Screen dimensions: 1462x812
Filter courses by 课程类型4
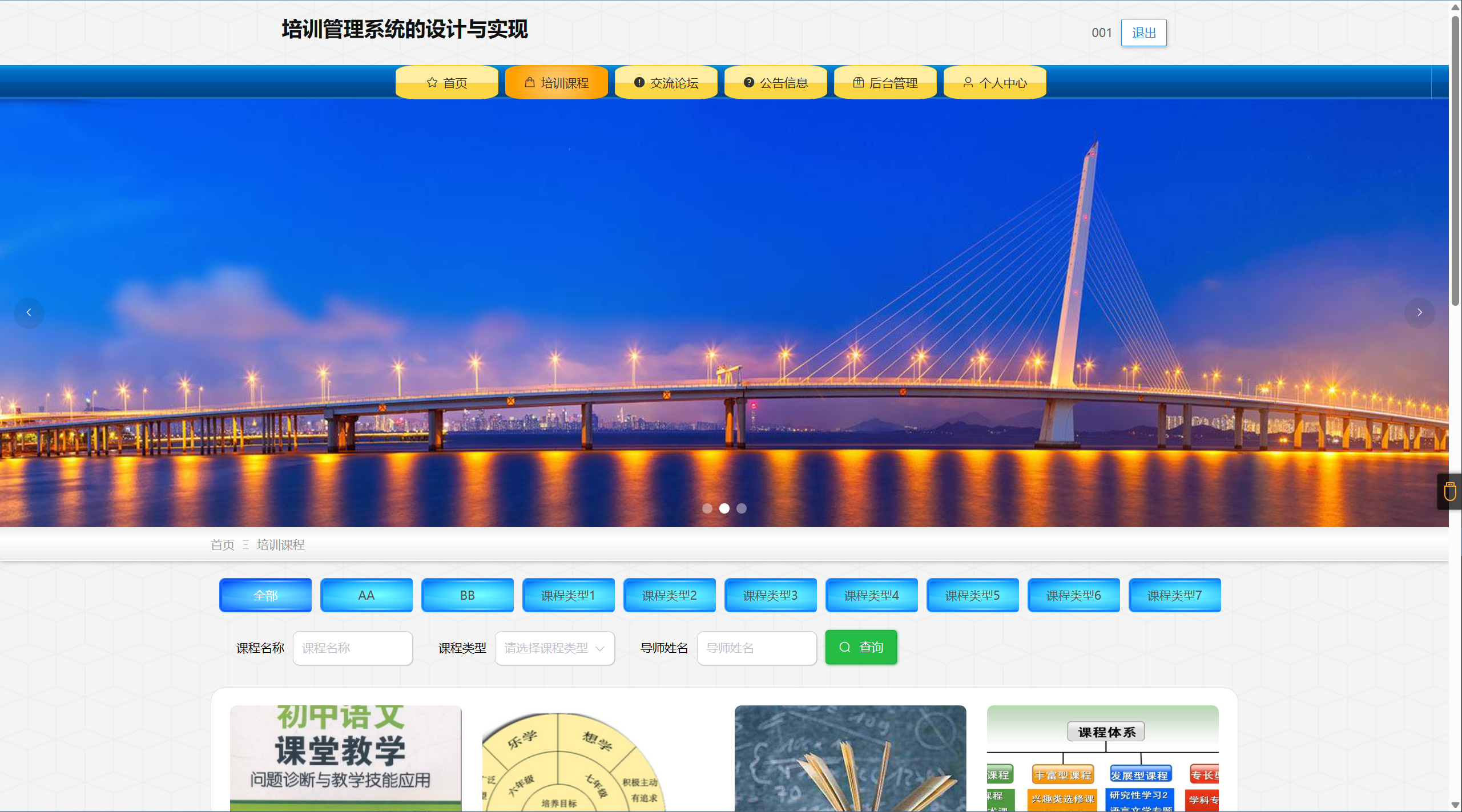872,595
